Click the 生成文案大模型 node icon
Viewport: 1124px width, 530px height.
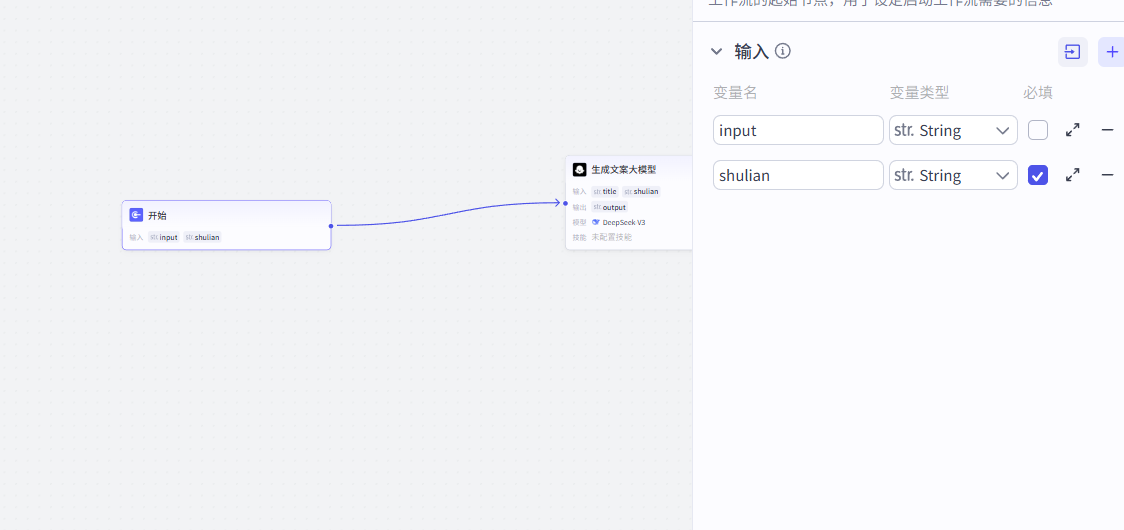coord(579,170)
